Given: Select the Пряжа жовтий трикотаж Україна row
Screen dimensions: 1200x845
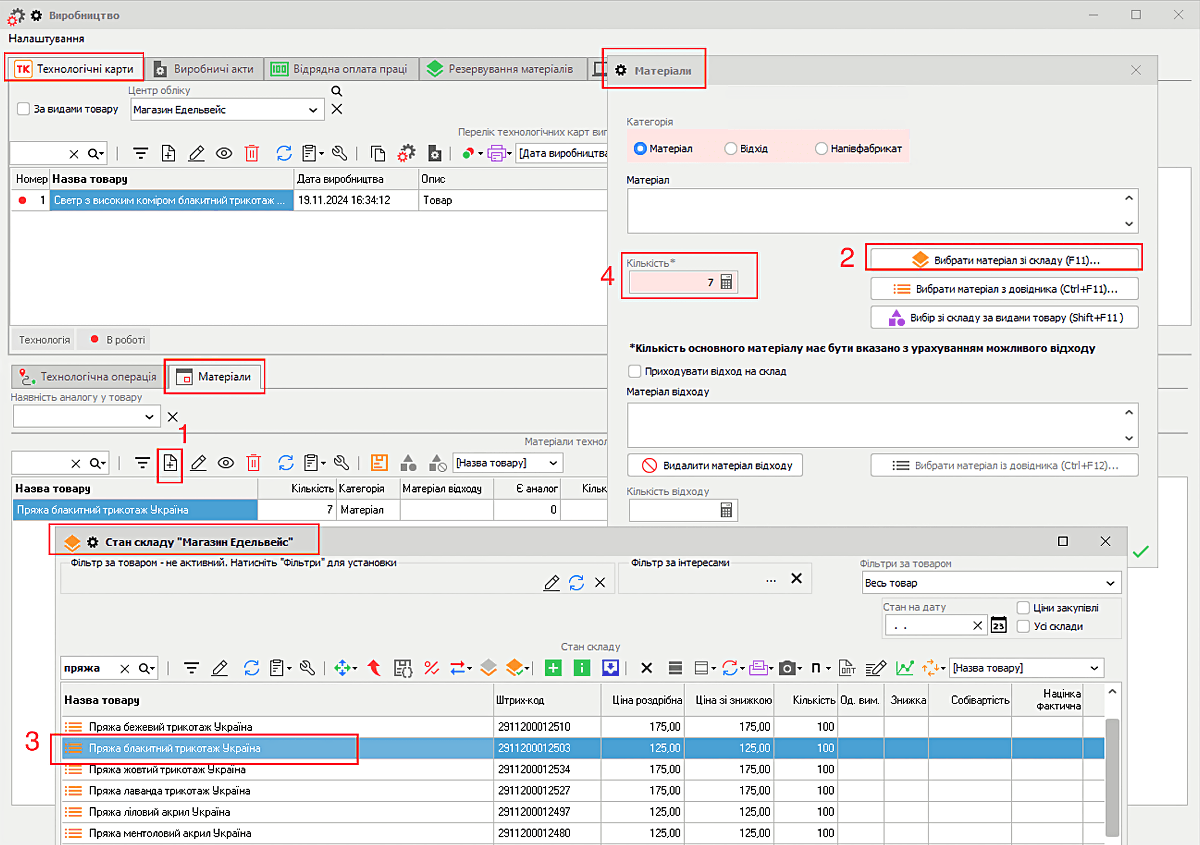Looking at the screenshot, I should [x=168, y=770].
